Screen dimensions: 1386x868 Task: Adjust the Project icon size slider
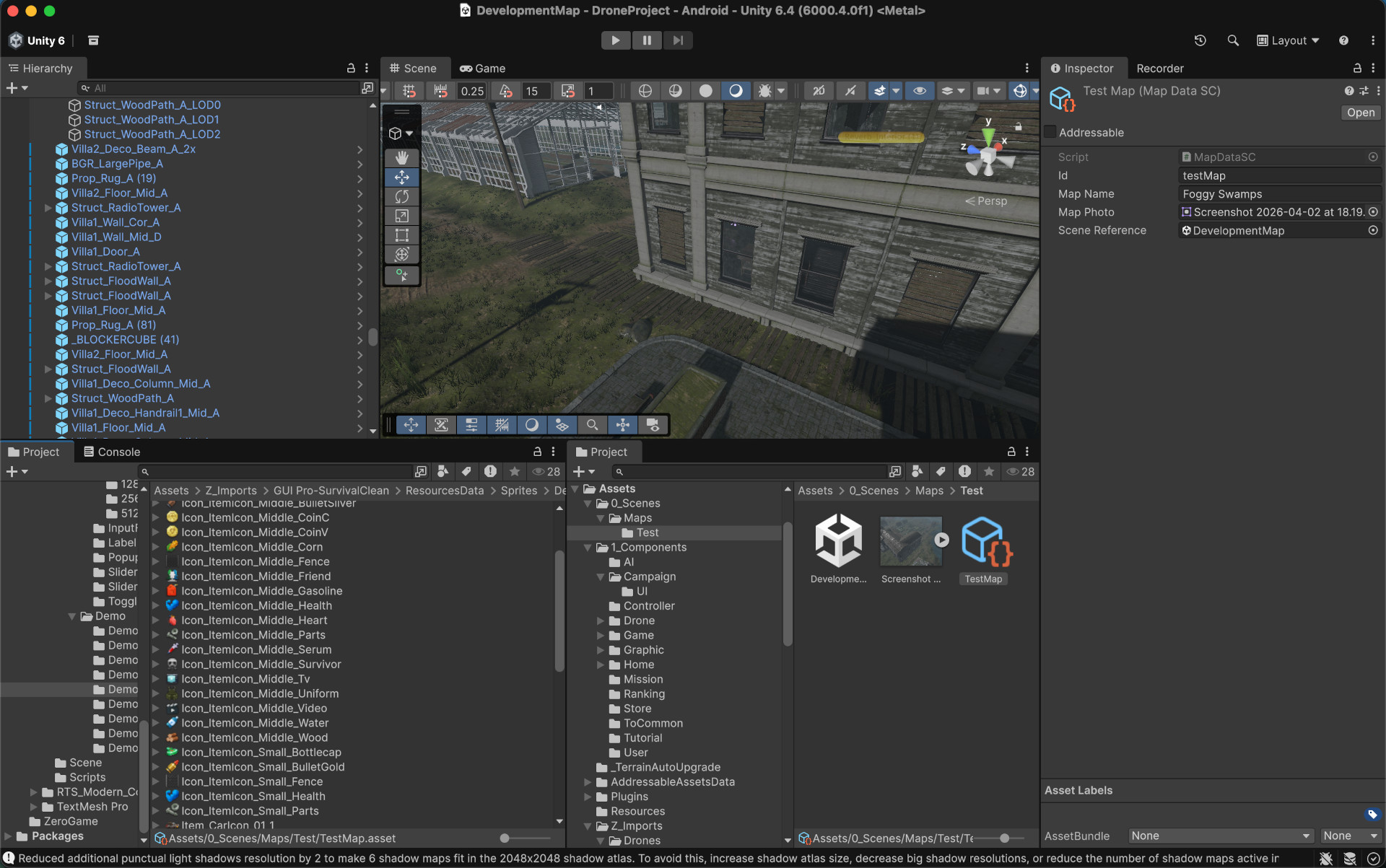[1004, 838]
